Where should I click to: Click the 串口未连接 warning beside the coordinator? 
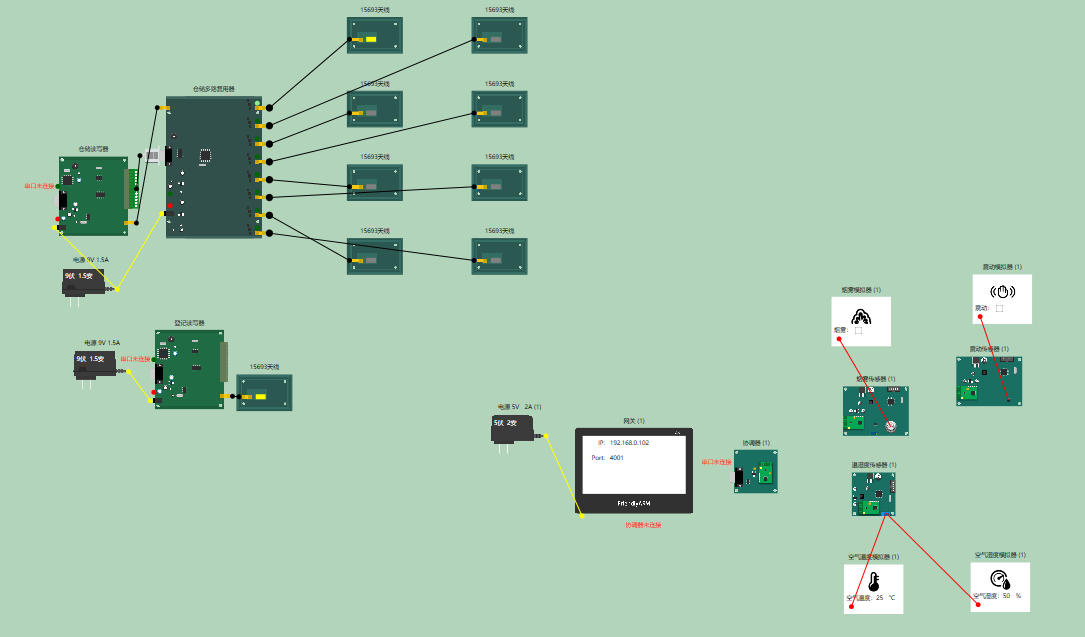click(716, 462)
